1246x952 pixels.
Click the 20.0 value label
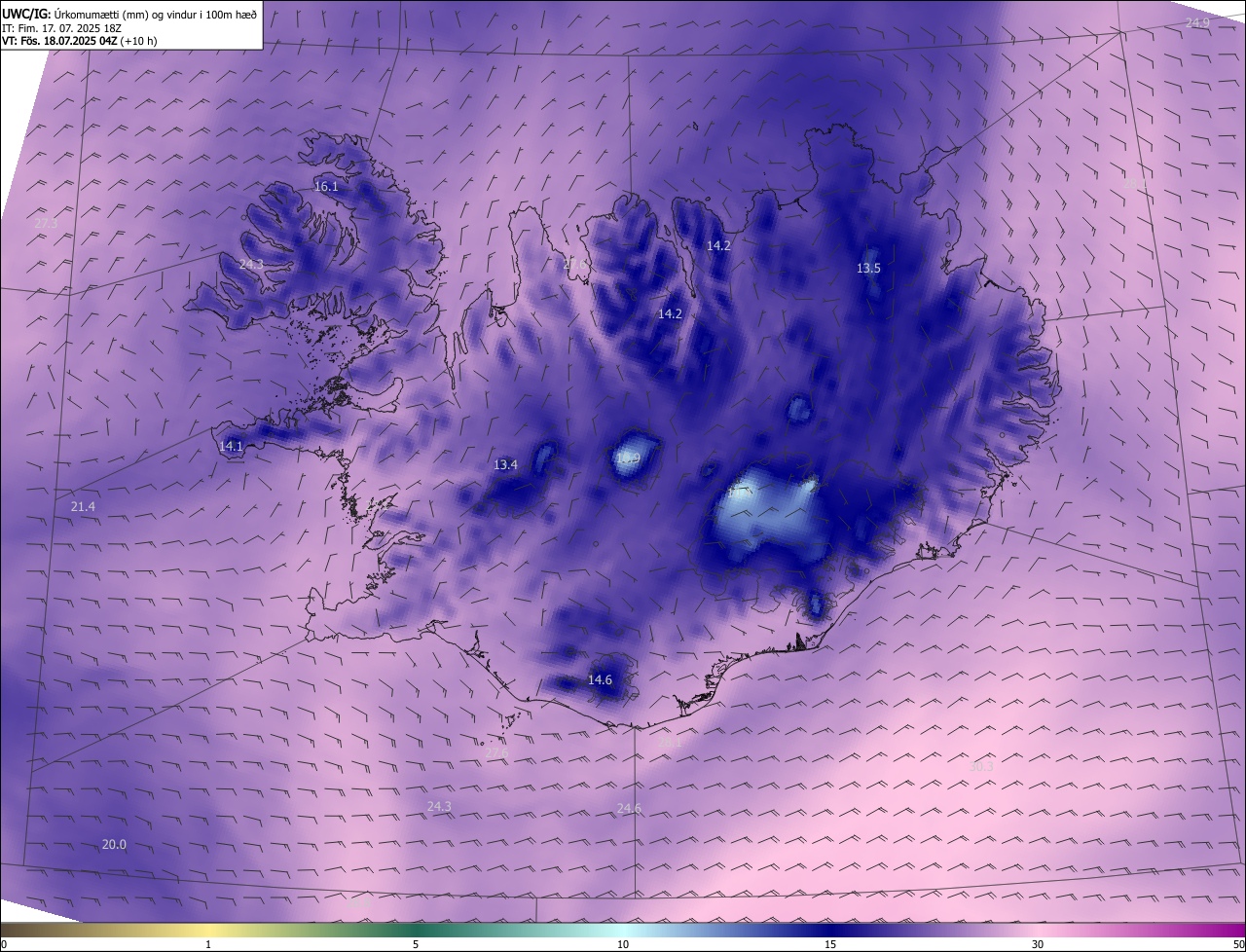[x=114, y=844]
